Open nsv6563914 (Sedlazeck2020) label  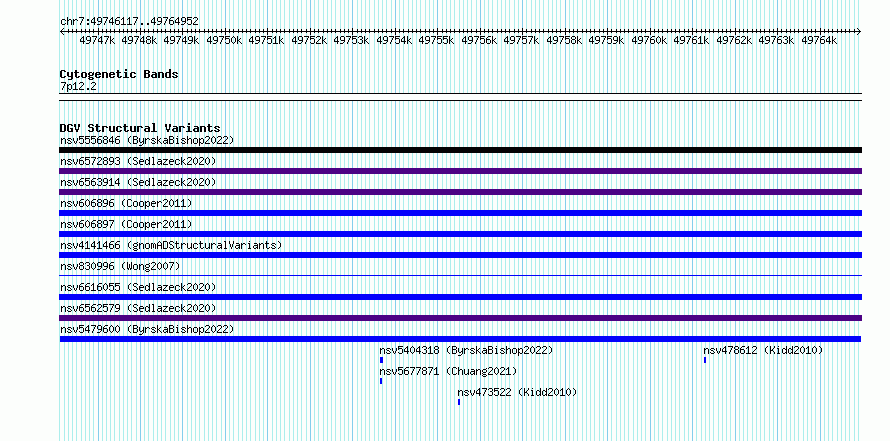coord(138,182)
